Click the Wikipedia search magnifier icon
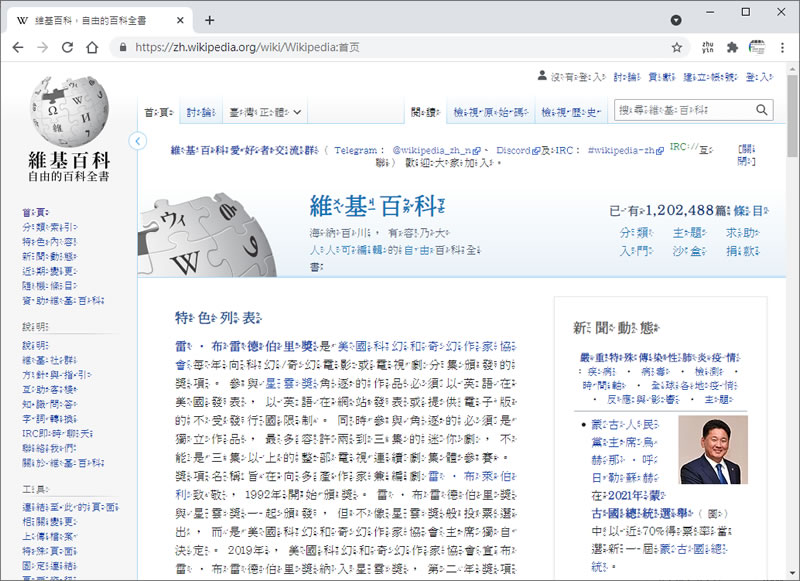Viewport: 800px width, 581px height. click(761, 110)
